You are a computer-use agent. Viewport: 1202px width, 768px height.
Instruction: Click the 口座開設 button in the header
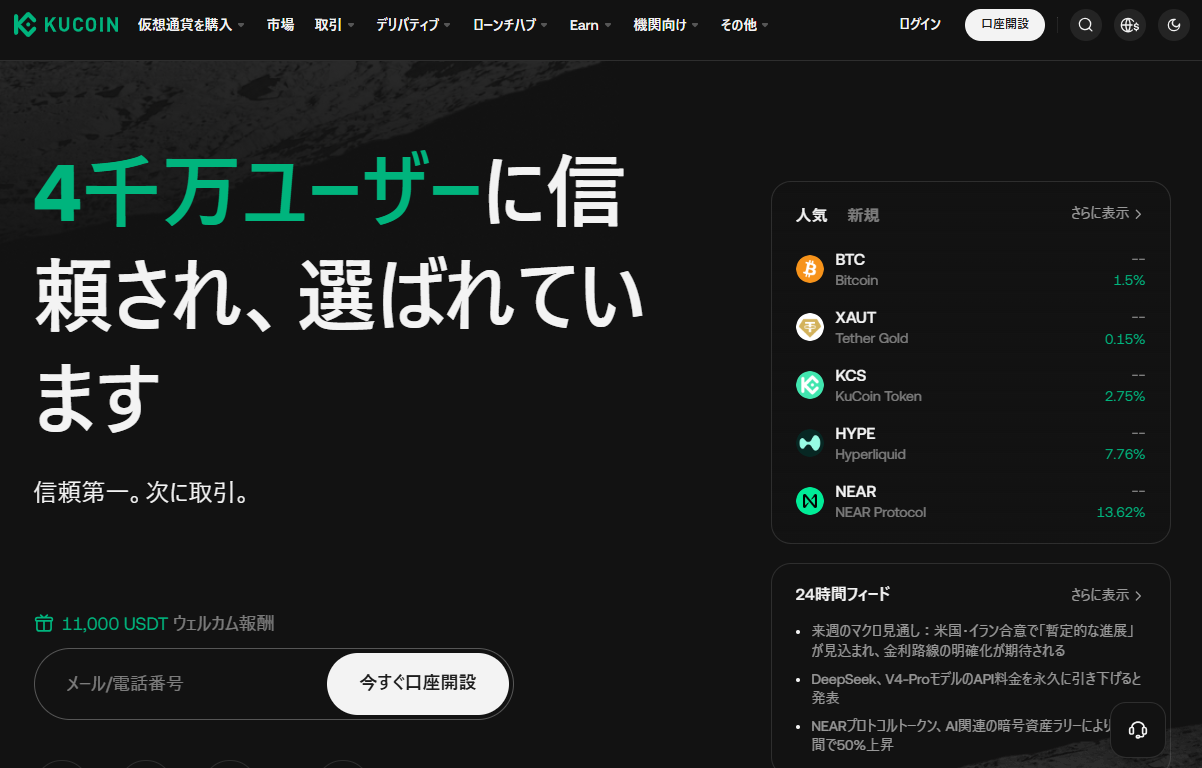(x=1005, y=24)
